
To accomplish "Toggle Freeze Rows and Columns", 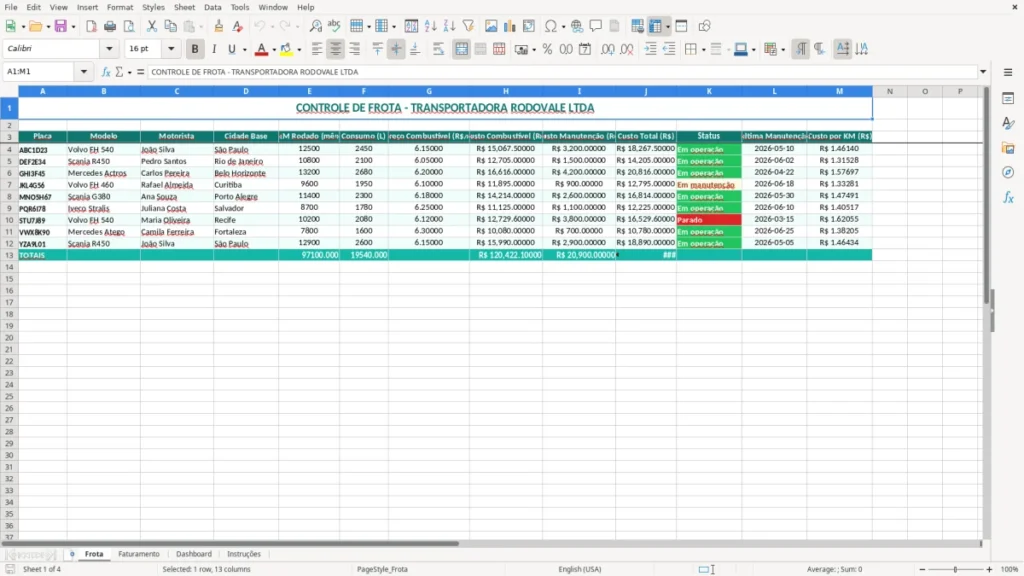I will tap(656, 26).
